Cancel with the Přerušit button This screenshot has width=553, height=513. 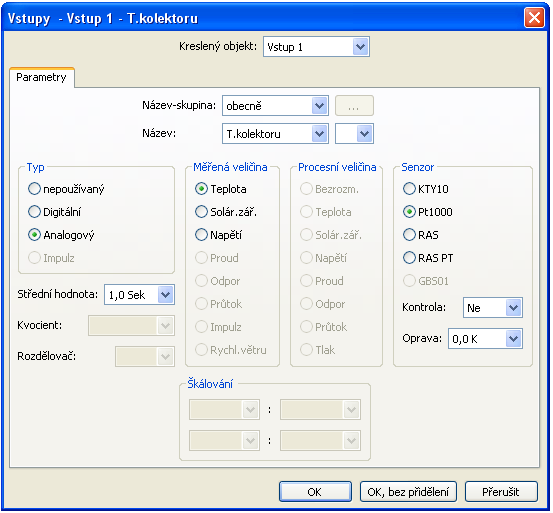pyautogui.click(x=501, y=492)
